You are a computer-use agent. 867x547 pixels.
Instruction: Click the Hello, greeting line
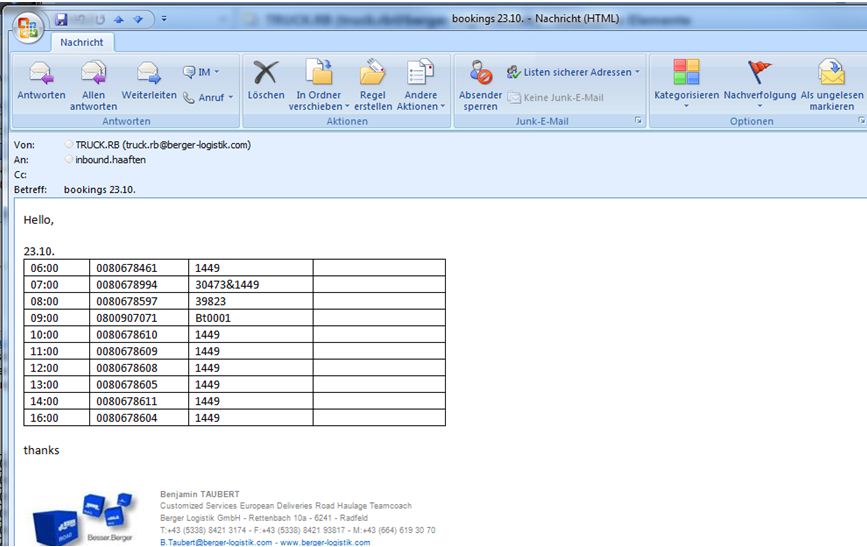point(38,220)
